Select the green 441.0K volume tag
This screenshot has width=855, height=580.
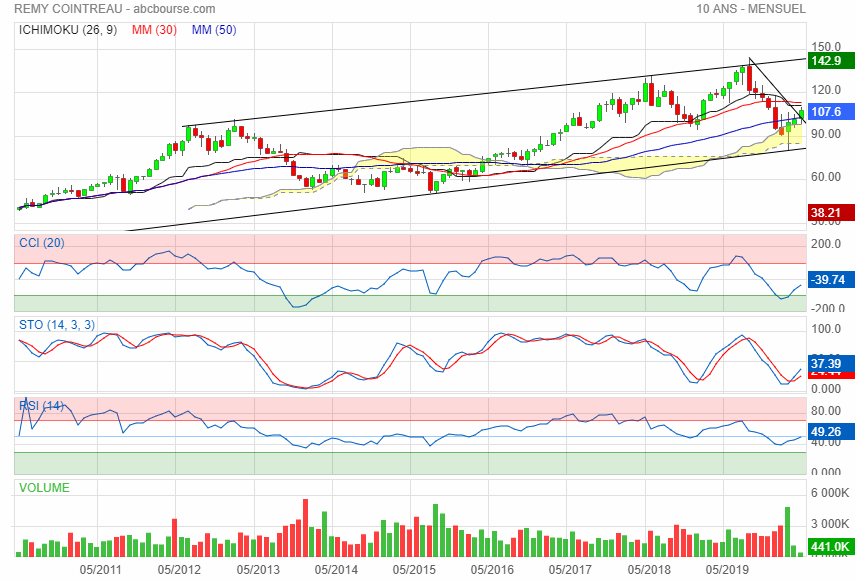(x=830, y=547)
